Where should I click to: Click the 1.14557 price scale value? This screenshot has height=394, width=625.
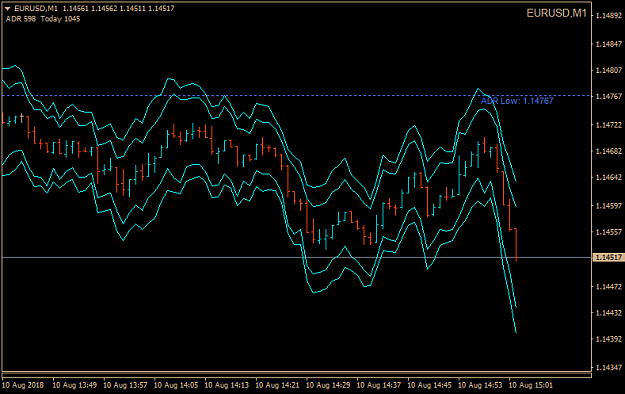pos(609,232)
